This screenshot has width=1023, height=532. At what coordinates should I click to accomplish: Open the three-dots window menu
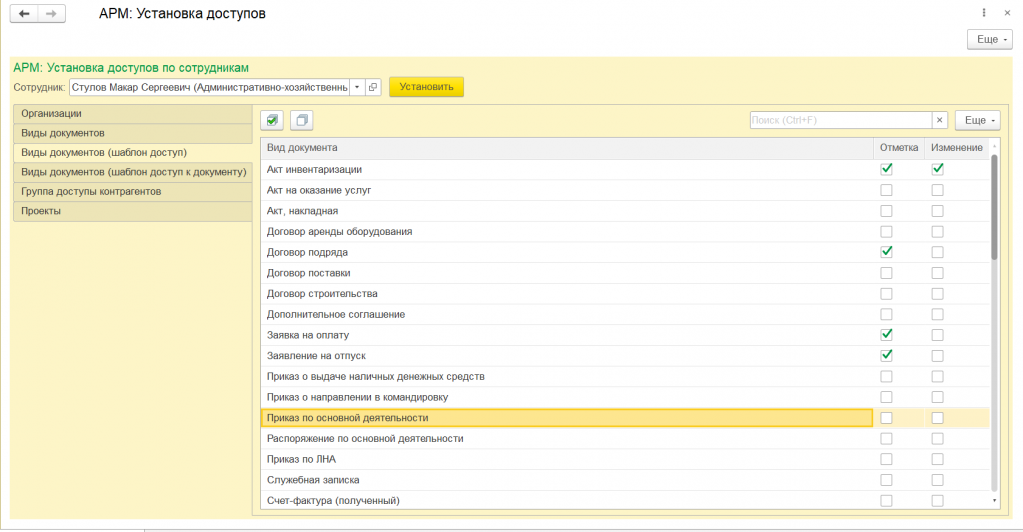[x=984, y=13]
